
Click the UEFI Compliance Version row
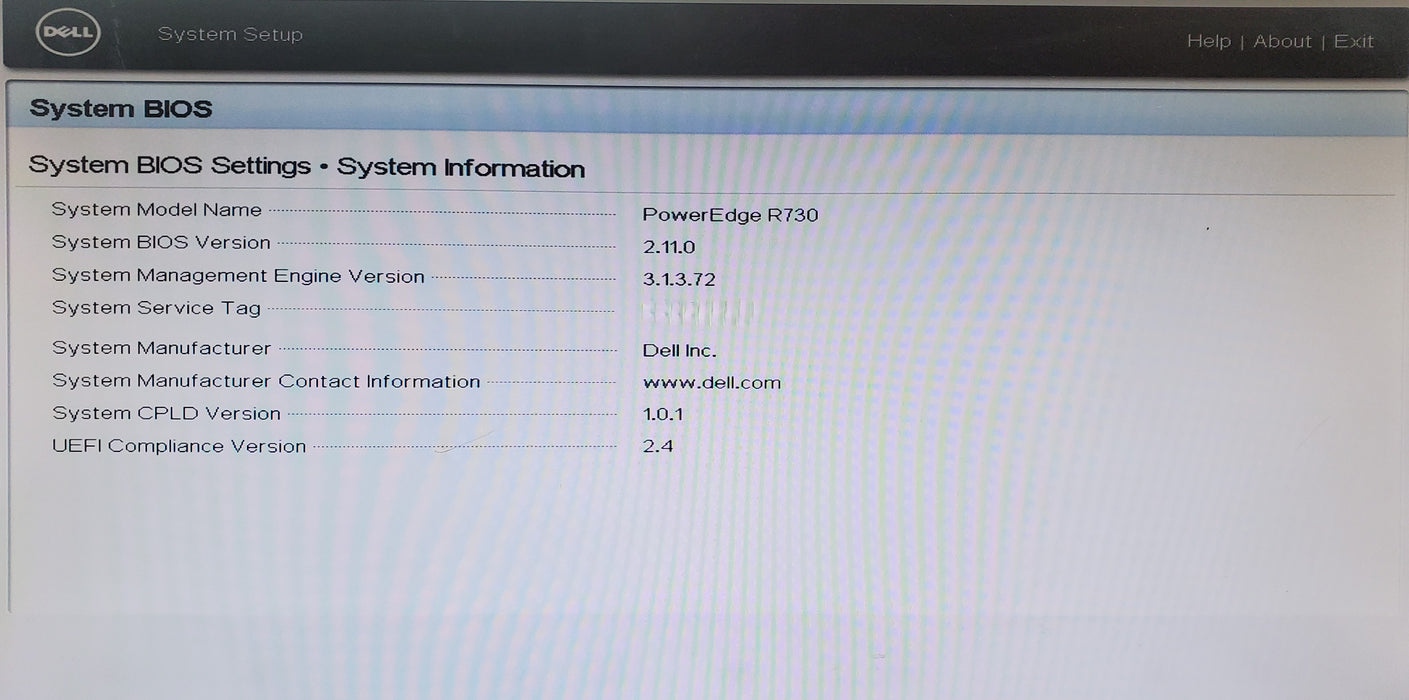point(179,446)
